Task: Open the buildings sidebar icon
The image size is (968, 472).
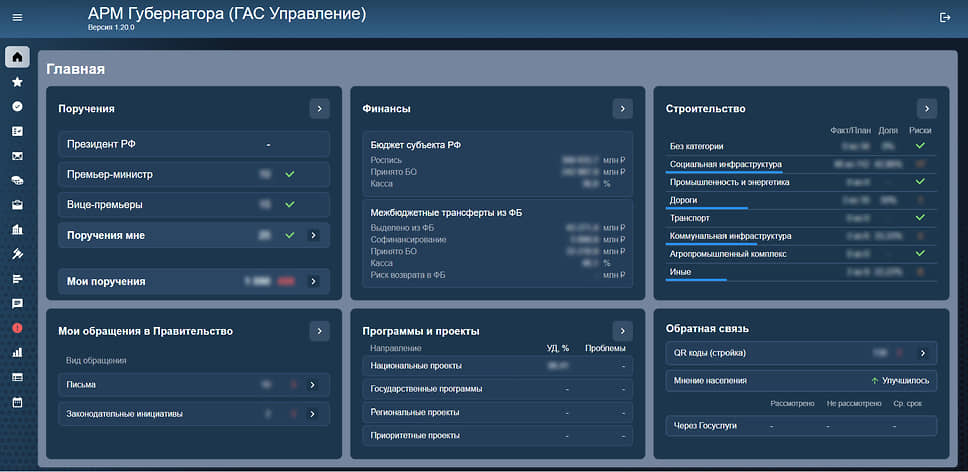Action: (17, 230)
